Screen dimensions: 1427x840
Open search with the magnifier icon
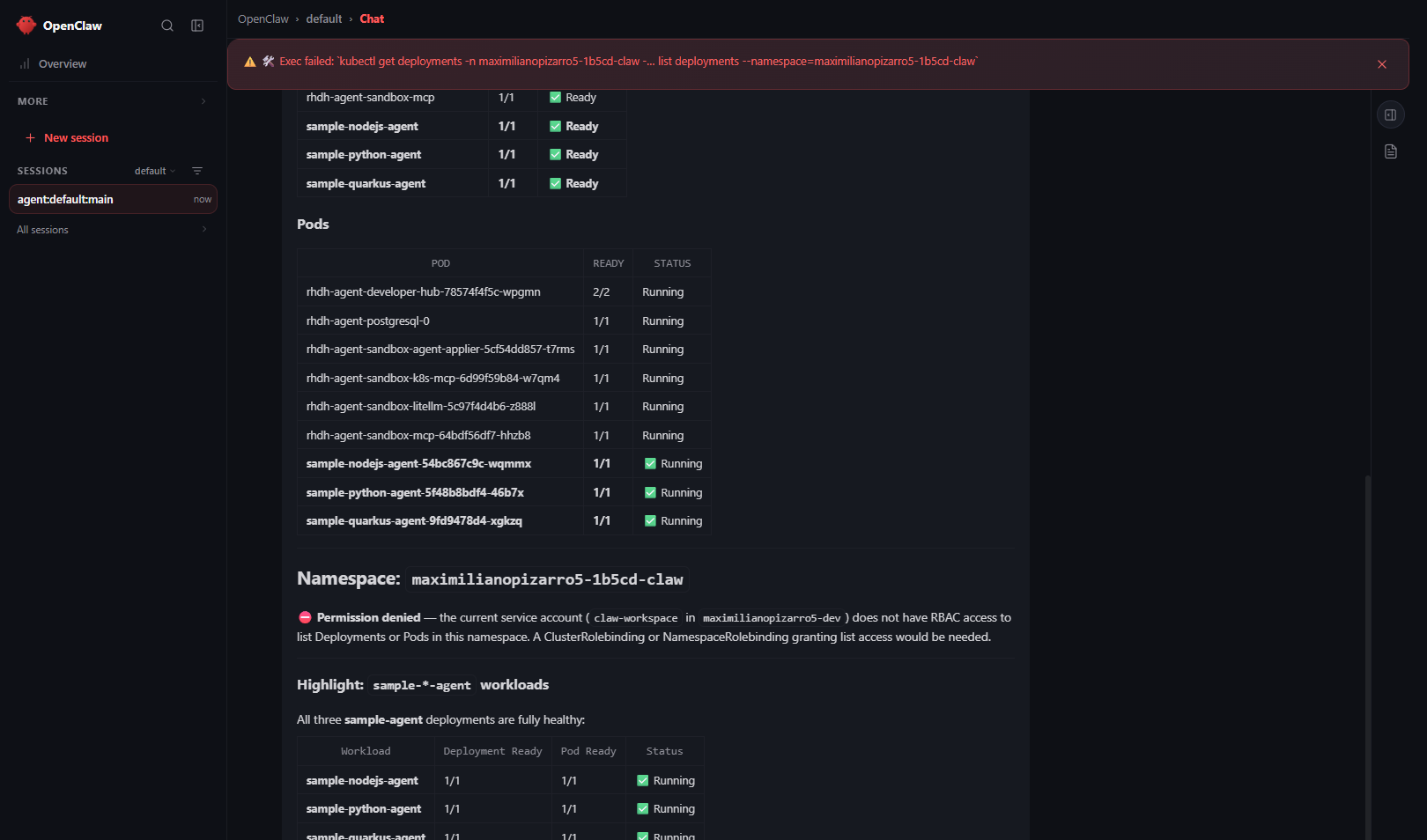pyautogui.click(x=167, y=26)
